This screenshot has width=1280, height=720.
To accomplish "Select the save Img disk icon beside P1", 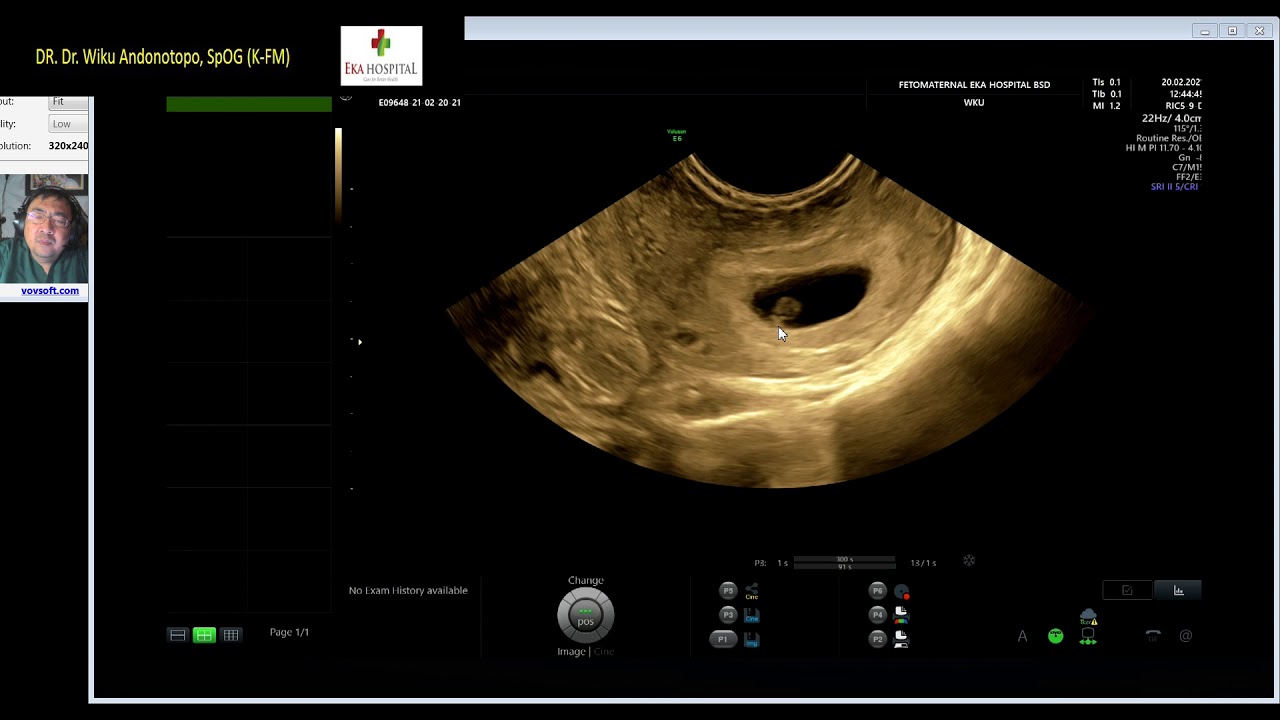I will coord(752,639).
